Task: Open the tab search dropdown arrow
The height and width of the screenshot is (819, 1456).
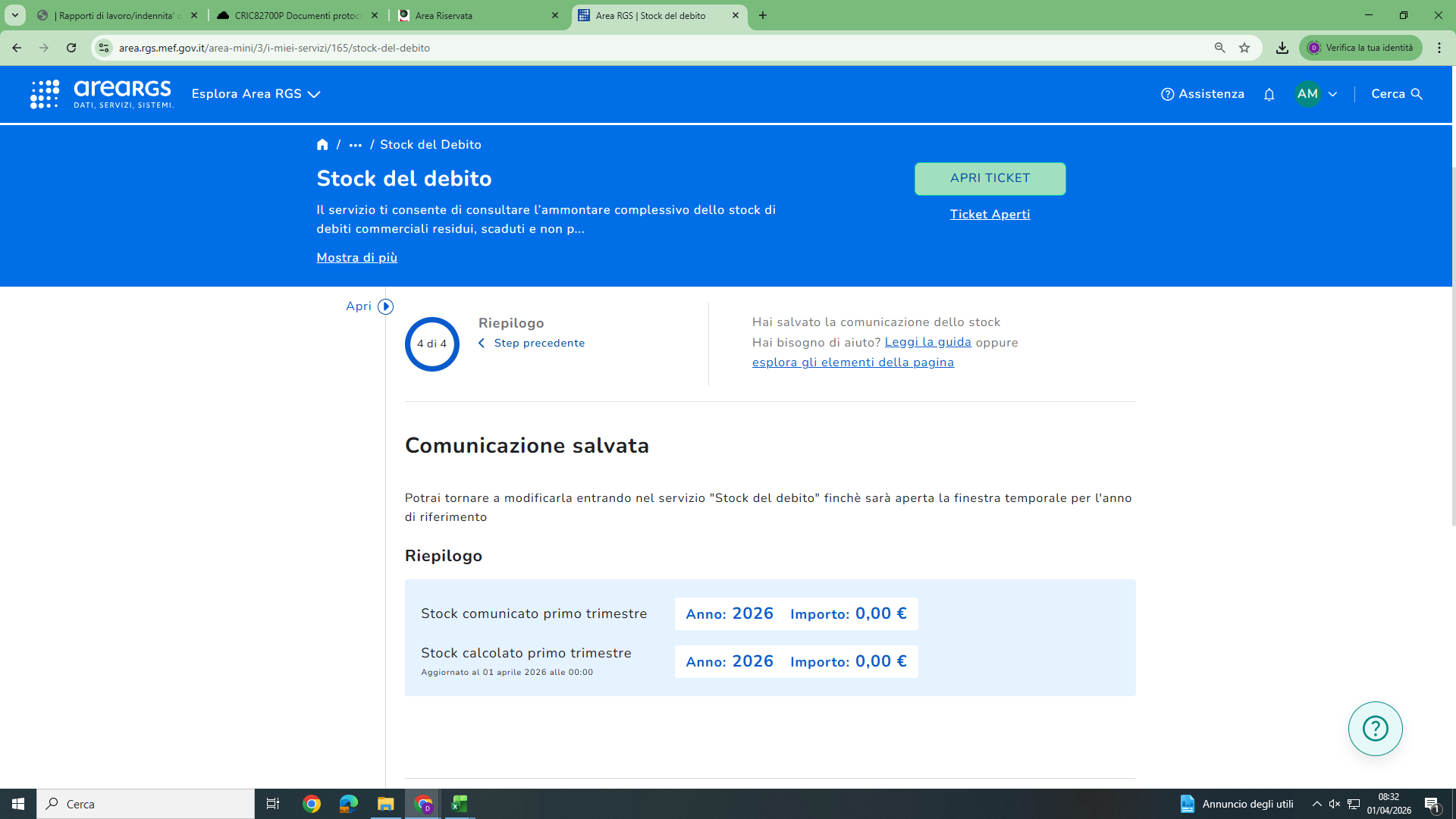Action: click(14, 15)
